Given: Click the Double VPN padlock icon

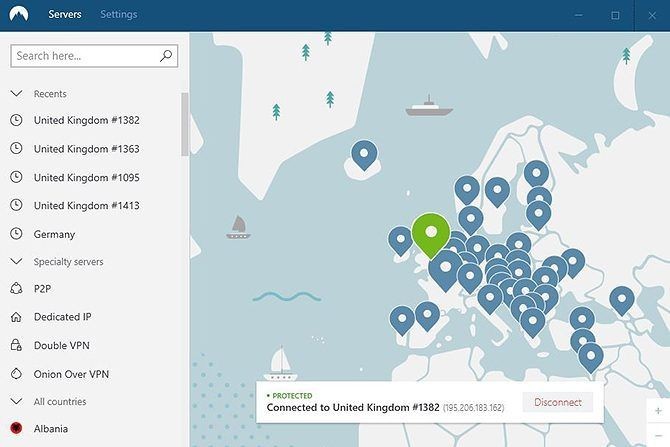Looking at the screenshot, I should [16, 345].
